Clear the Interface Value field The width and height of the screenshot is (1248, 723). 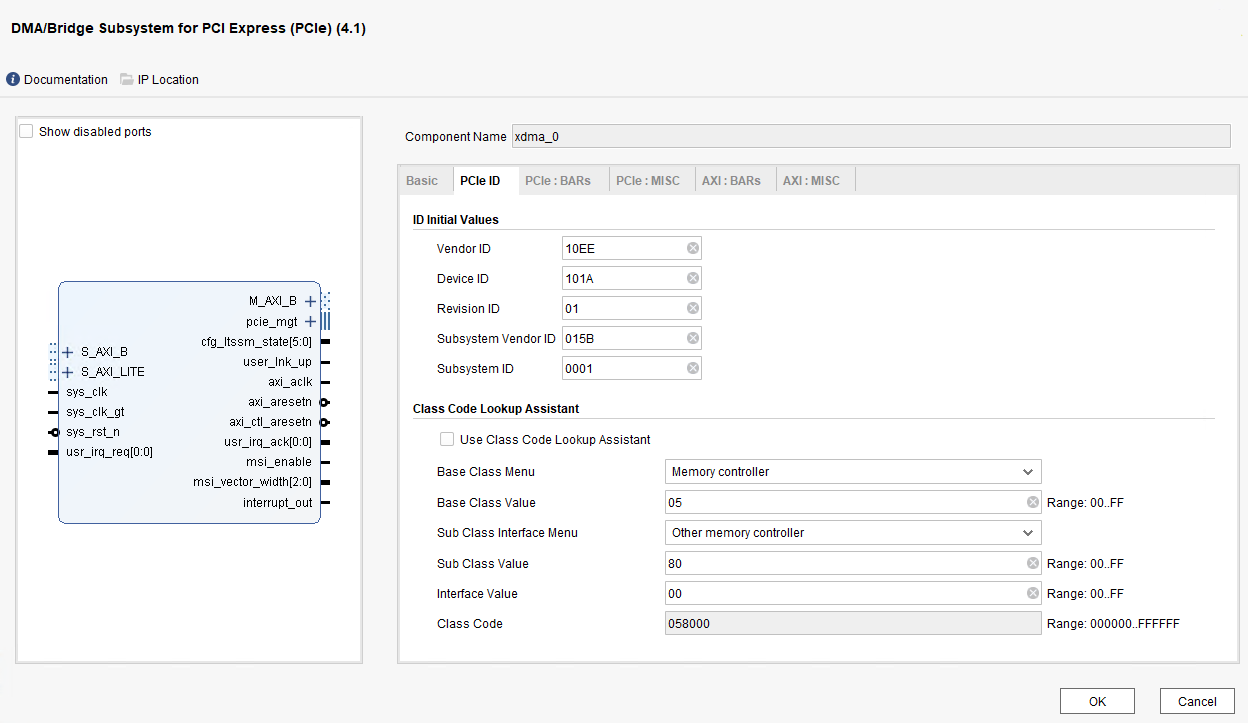click(x=1031, y=593)
